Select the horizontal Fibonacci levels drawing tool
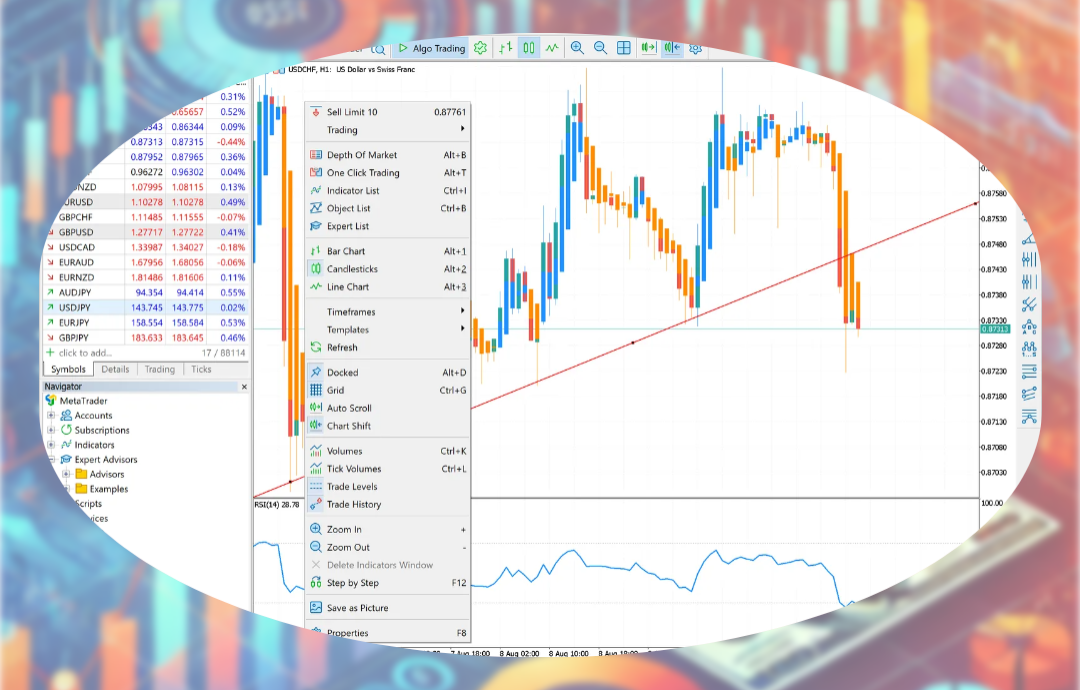This screenshot has height=690, width=1080. point(1029,371)
